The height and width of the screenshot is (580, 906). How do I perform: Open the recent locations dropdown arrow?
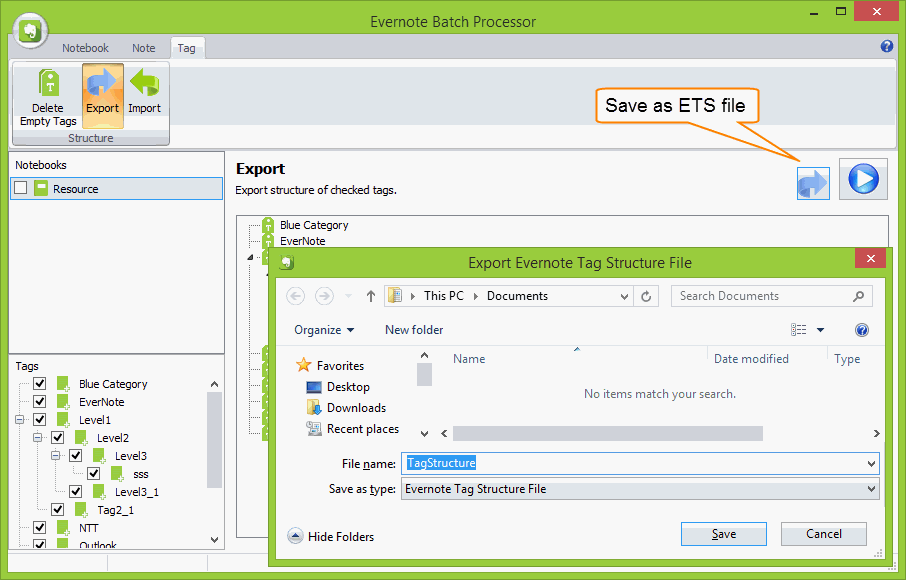[348, 296]
